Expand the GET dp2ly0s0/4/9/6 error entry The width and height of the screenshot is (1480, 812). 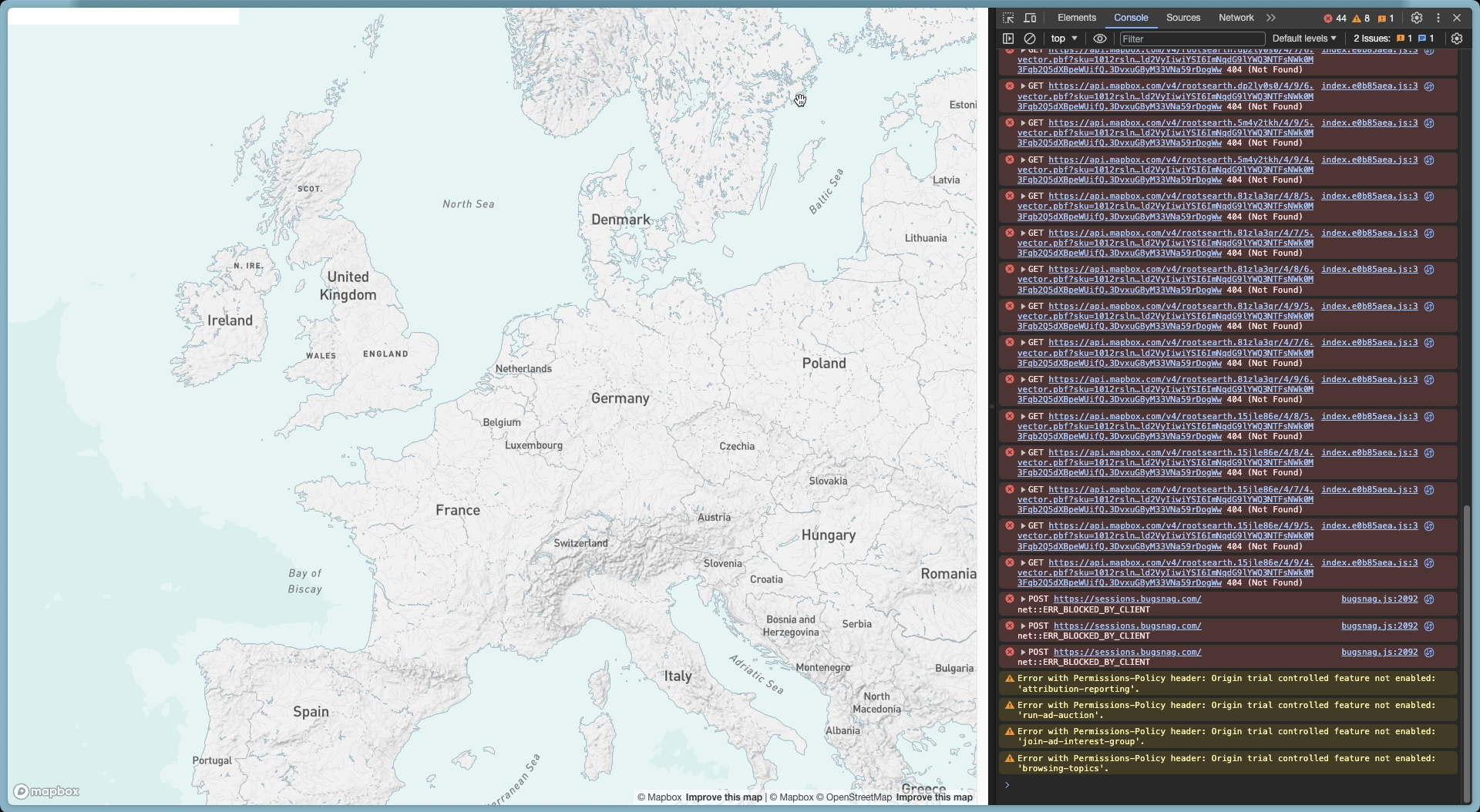pos(1023,86)
